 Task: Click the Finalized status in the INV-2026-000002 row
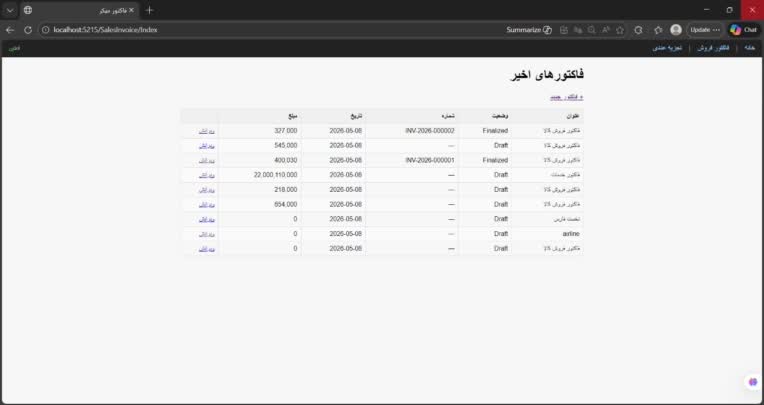pos(495,131)
